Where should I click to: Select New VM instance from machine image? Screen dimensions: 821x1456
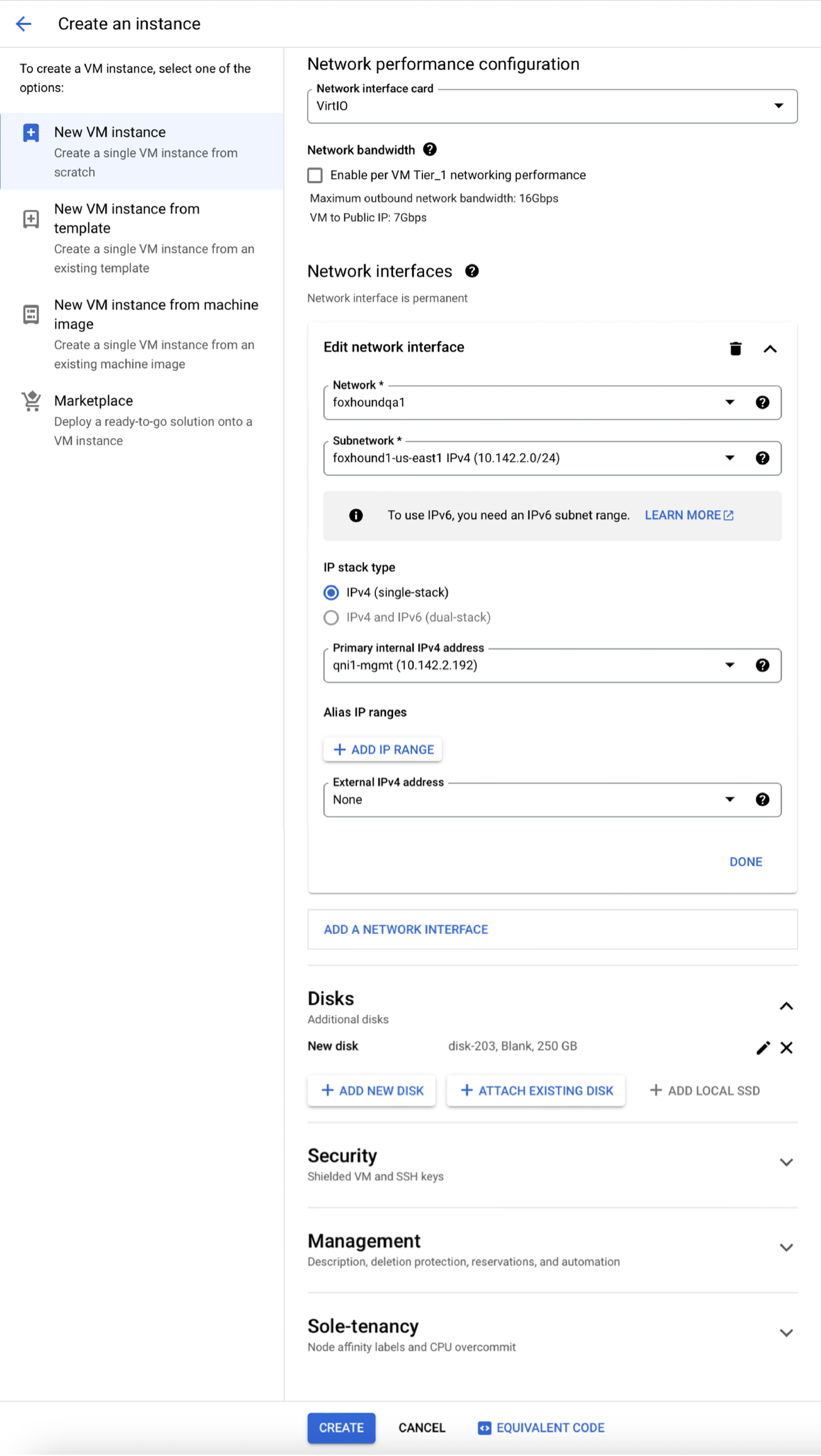pyautogui.click(x=142, y=333)
